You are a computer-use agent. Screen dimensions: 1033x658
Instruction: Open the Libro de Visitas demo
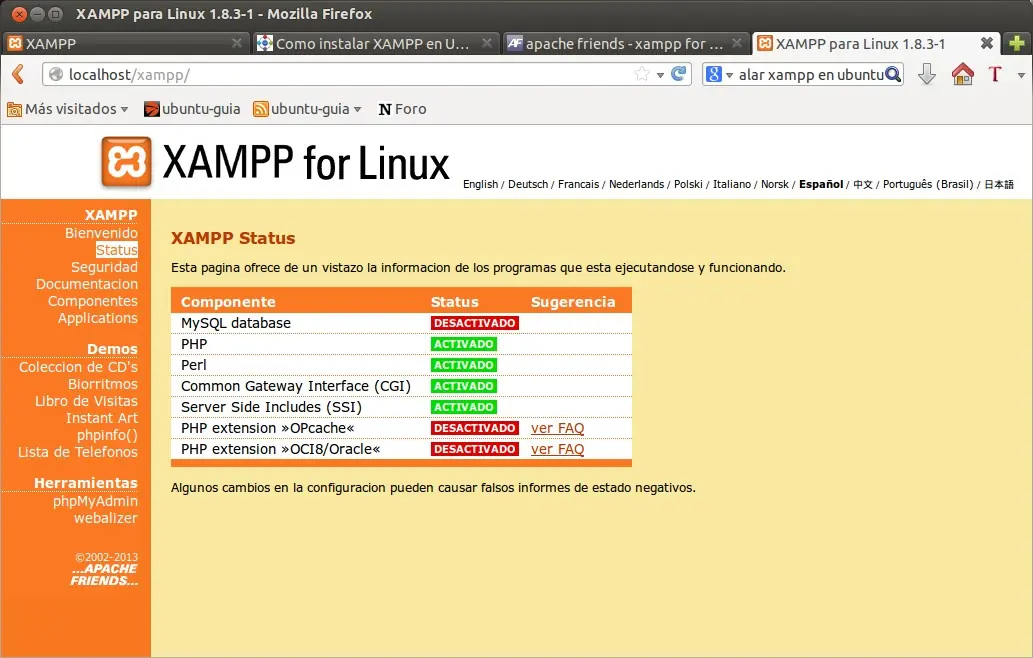click(x=86, y=401)
